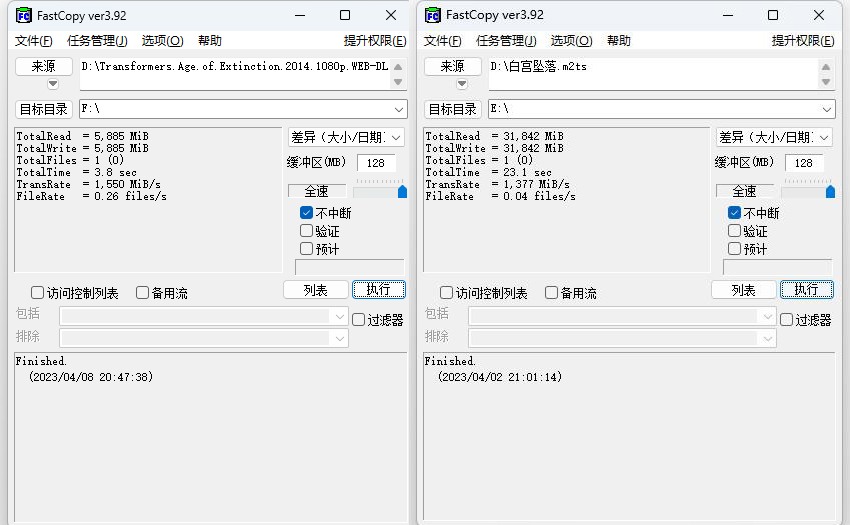
Task: Click the scroll-down arrow of the 白宫坠落.m2ts source field
Action: [826, 82]
